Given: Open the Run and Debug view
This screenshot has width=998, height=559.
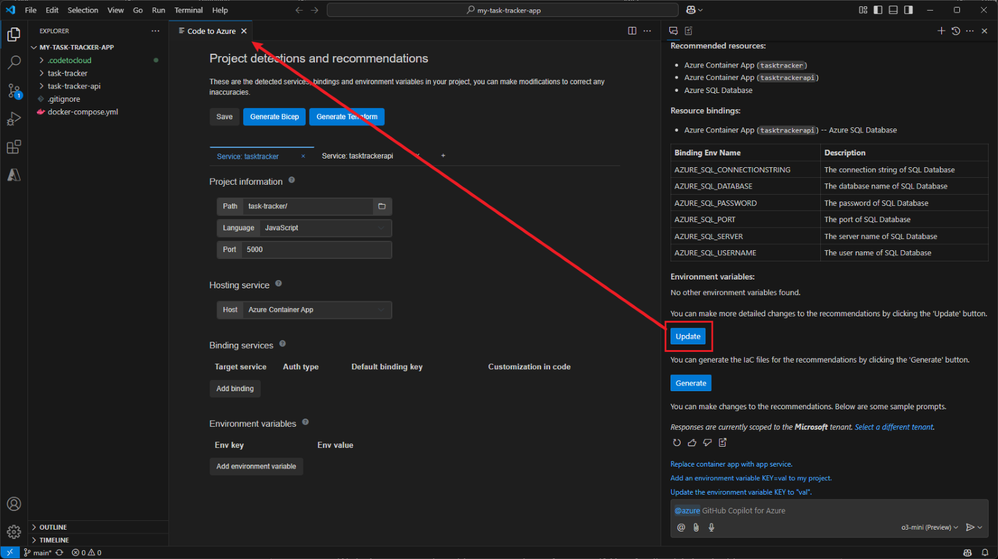Looking at the screenshot, I should tap(13, 118).
